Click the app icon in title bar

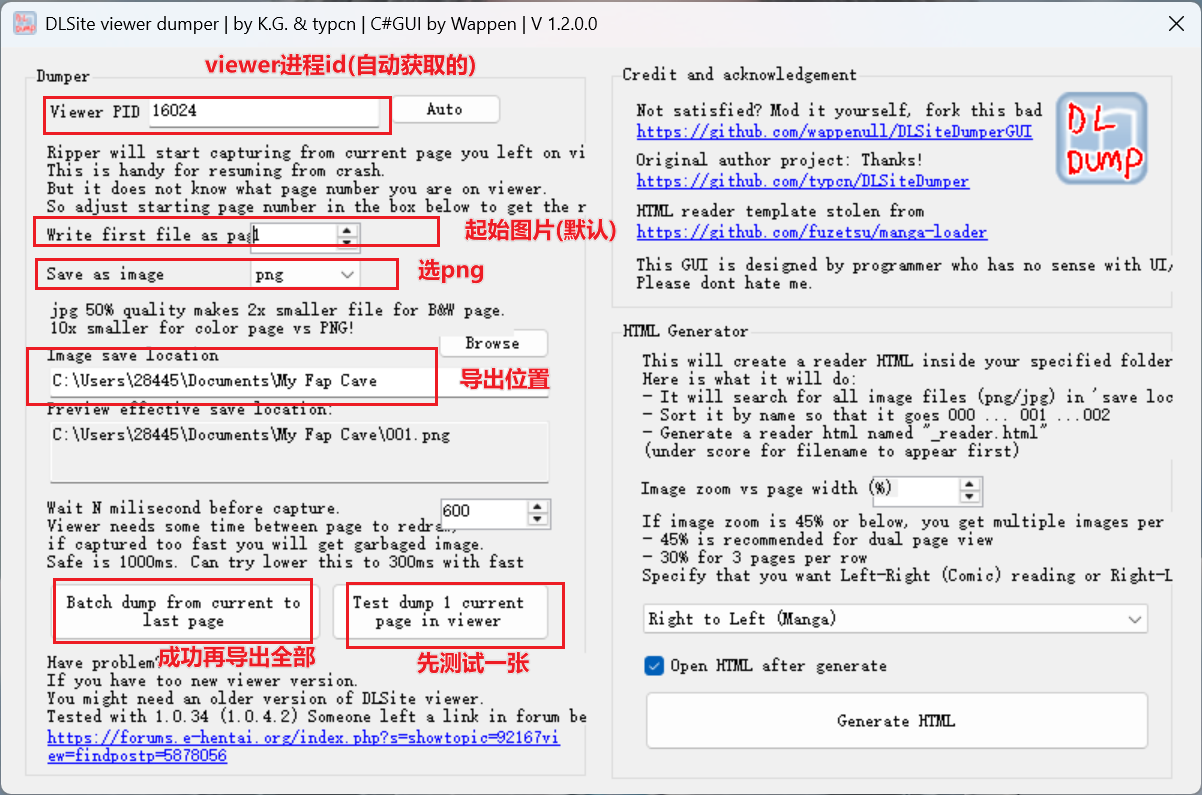click(x=24, y=24)
